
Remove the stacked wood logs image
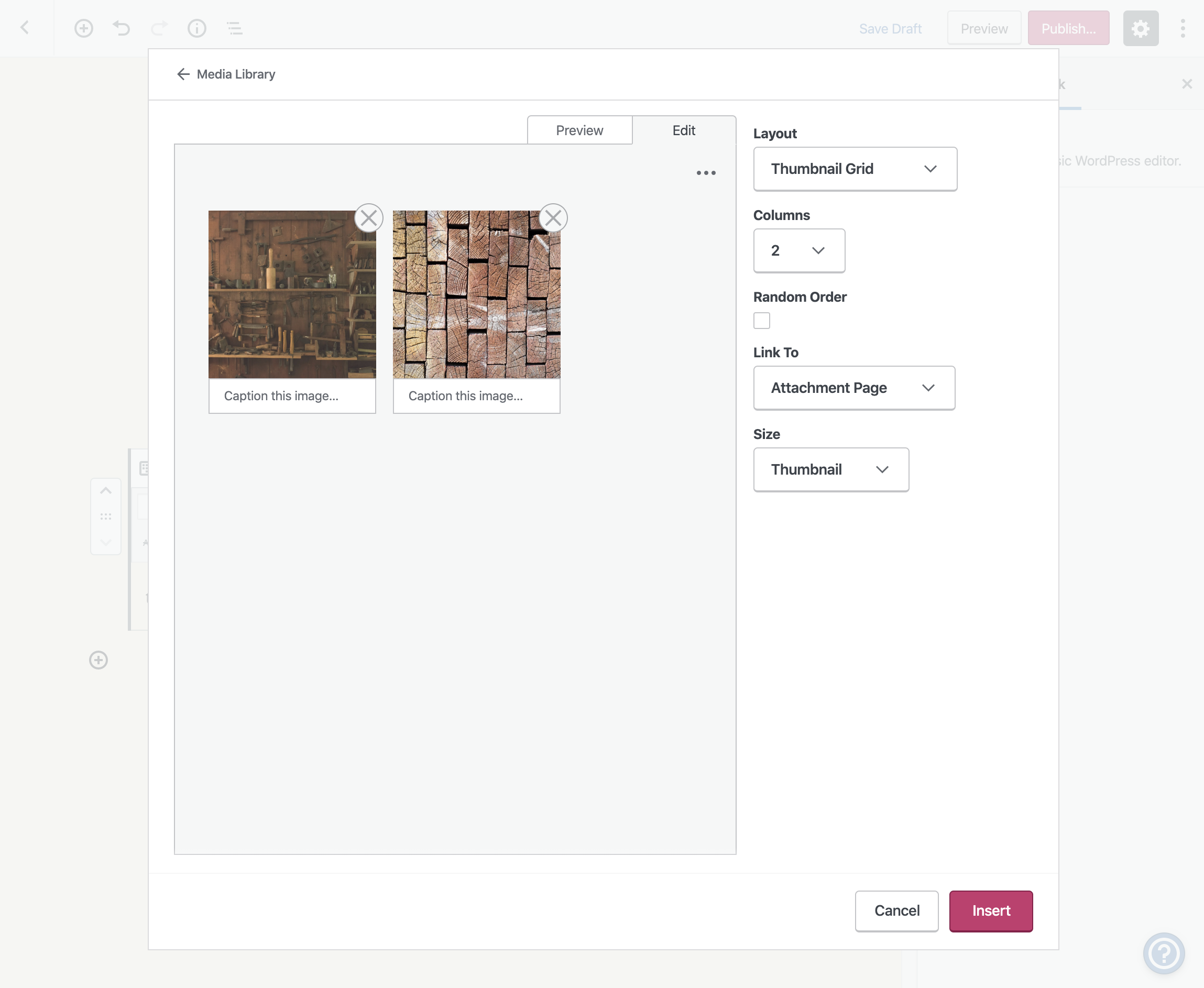coord(553,218)
